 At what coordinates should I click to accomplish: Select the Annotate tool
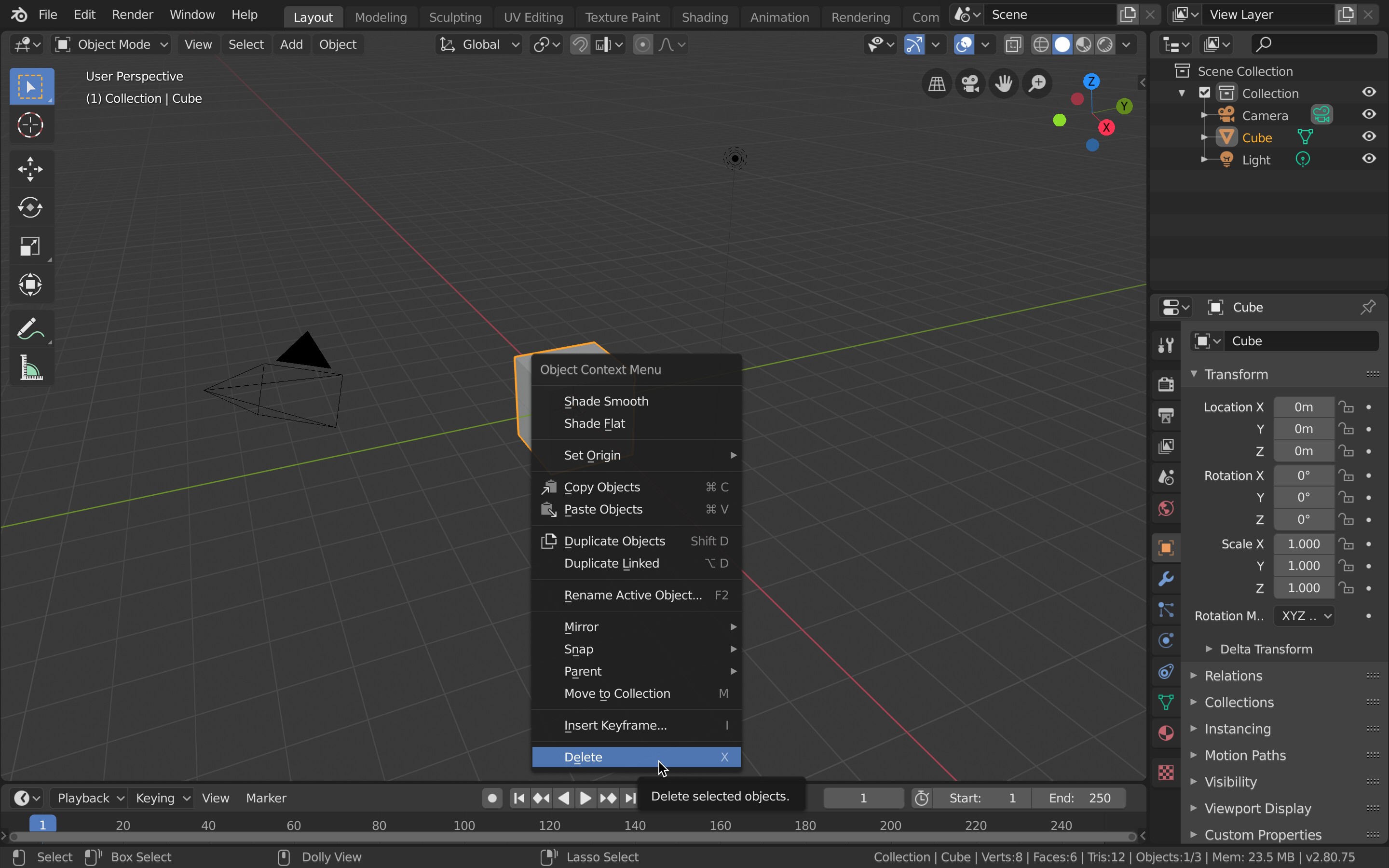pyautogui.click(x=31, y=329)
